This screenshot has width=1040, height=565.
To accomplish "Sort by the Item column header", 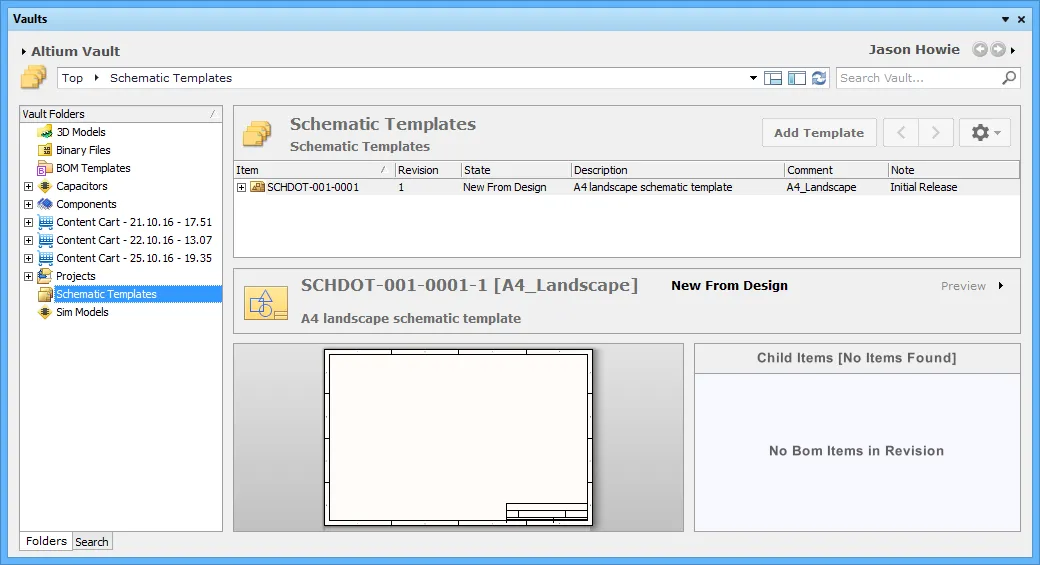I will [314, 170].
